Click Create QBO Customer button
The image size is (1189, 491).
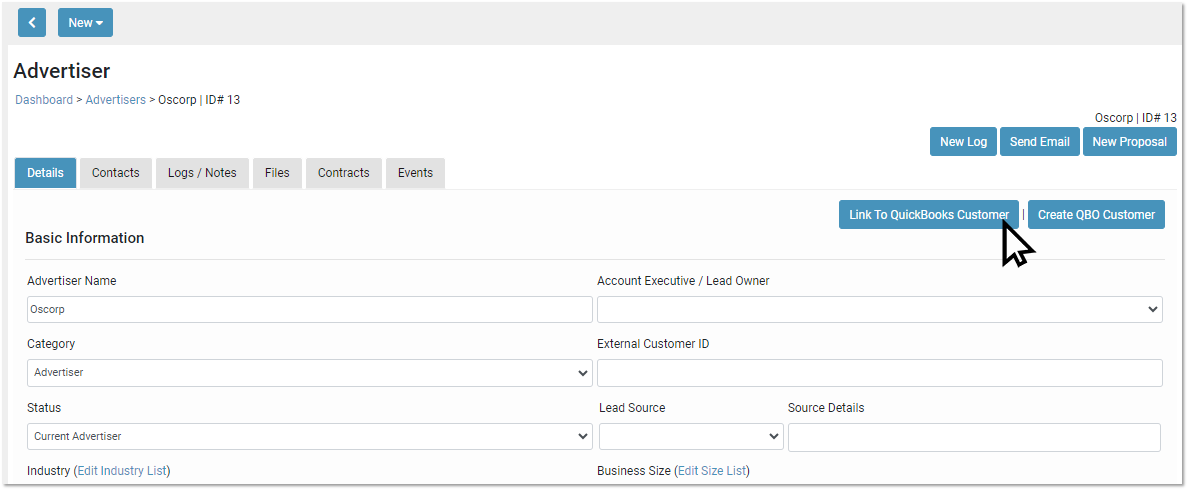tap(1096, 215)
